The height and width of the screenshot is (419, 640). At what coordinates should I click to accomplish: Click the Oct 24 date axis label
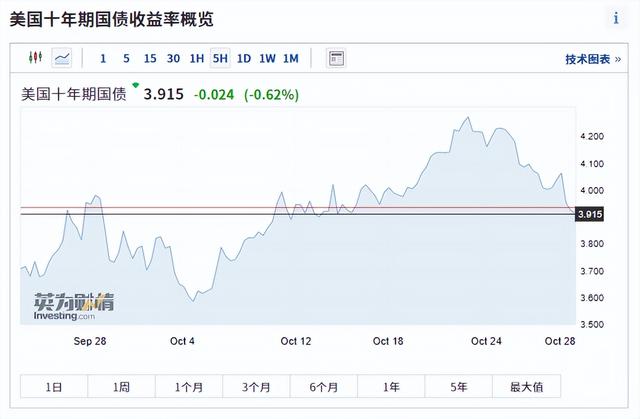tap(486, 341)
